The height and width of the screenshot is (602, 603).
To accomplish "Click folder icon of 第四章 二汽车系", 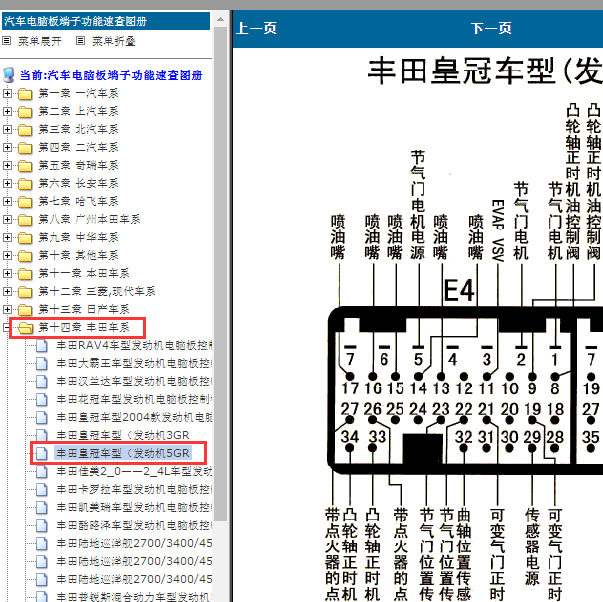I will tap(25, 147).
